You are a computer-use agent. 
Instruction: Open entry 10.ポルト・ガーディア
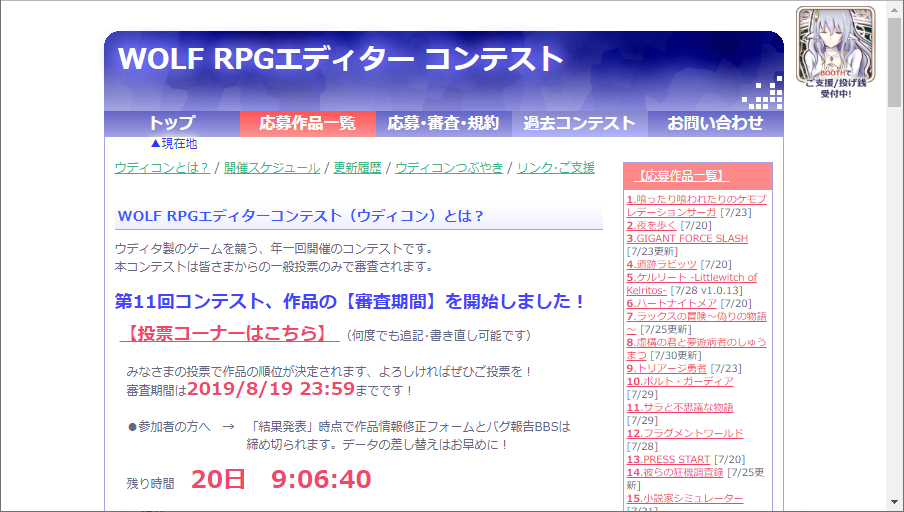(680, 382)
